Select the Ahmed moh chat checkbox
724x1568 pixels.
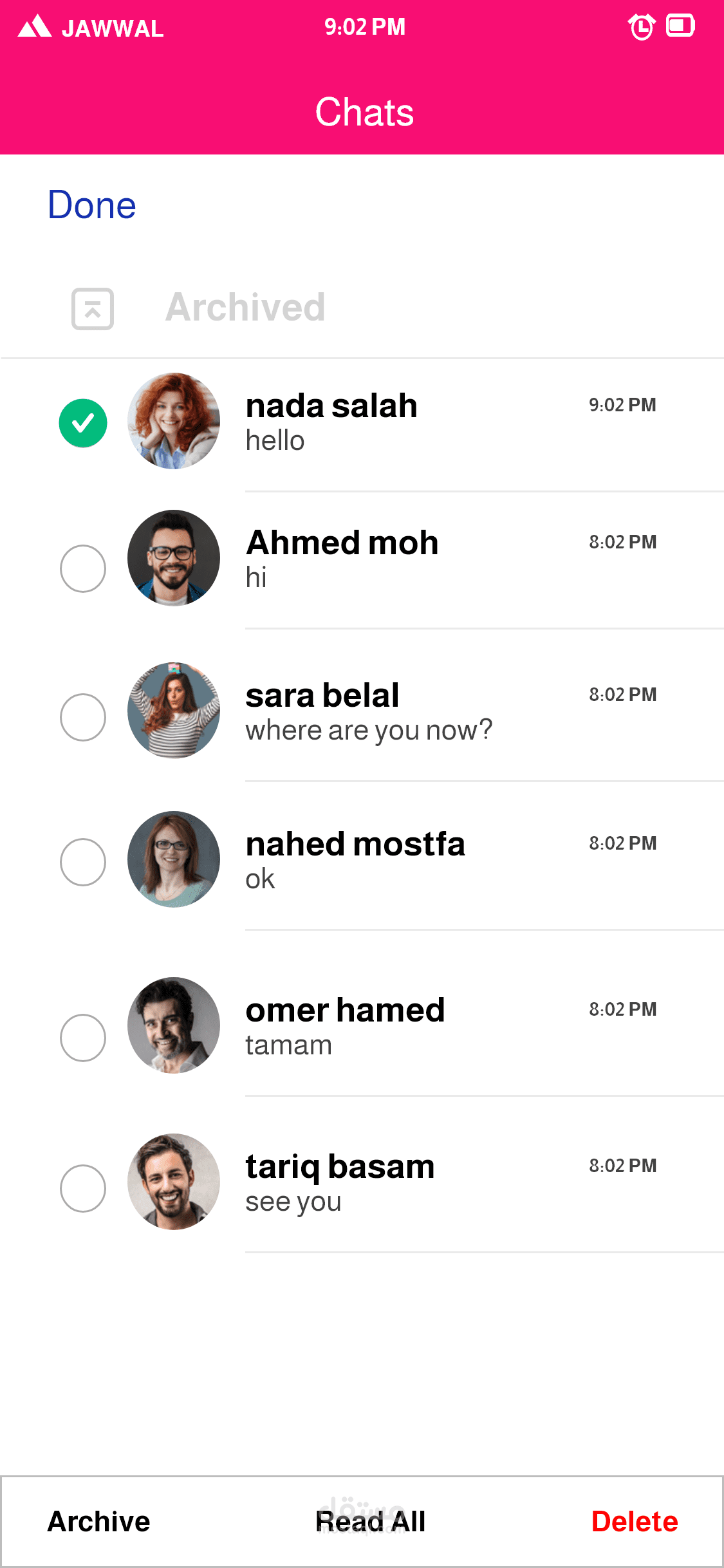point(83,568)
